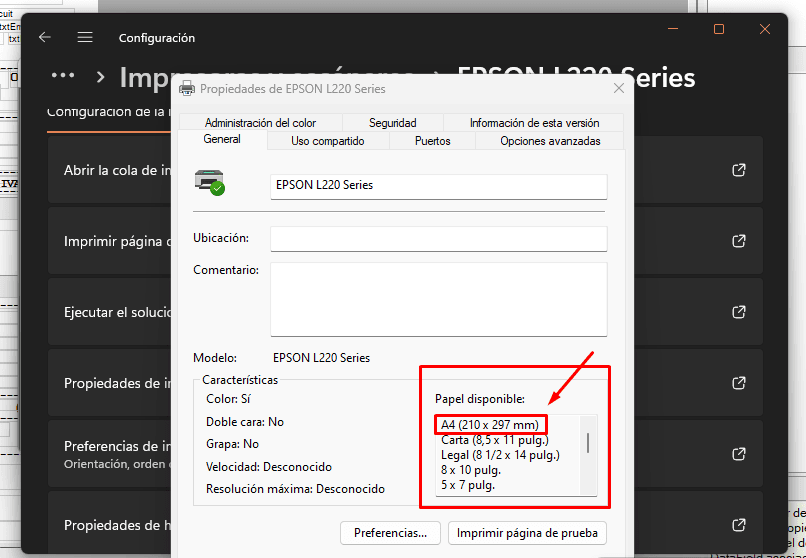Switch to the Uso compartido tab
Screen dimensions: 806x558
pos(327,141)
